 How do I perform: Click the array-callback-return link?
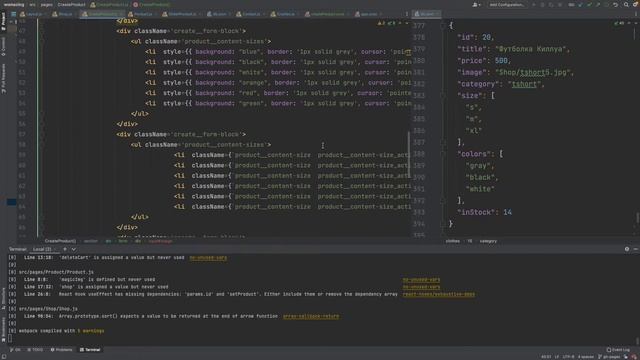coord(311,316)
